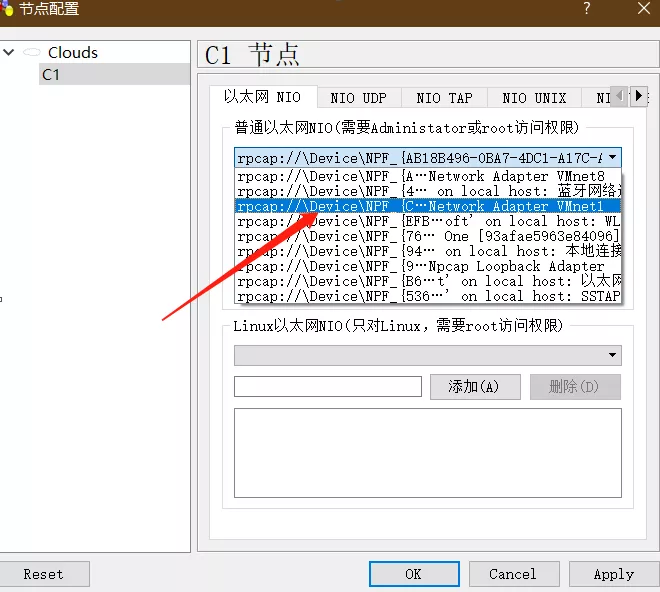Image resolution: width=660 pixels, height=592 pixels.
Task: Click the OK button
Action: 413,574
